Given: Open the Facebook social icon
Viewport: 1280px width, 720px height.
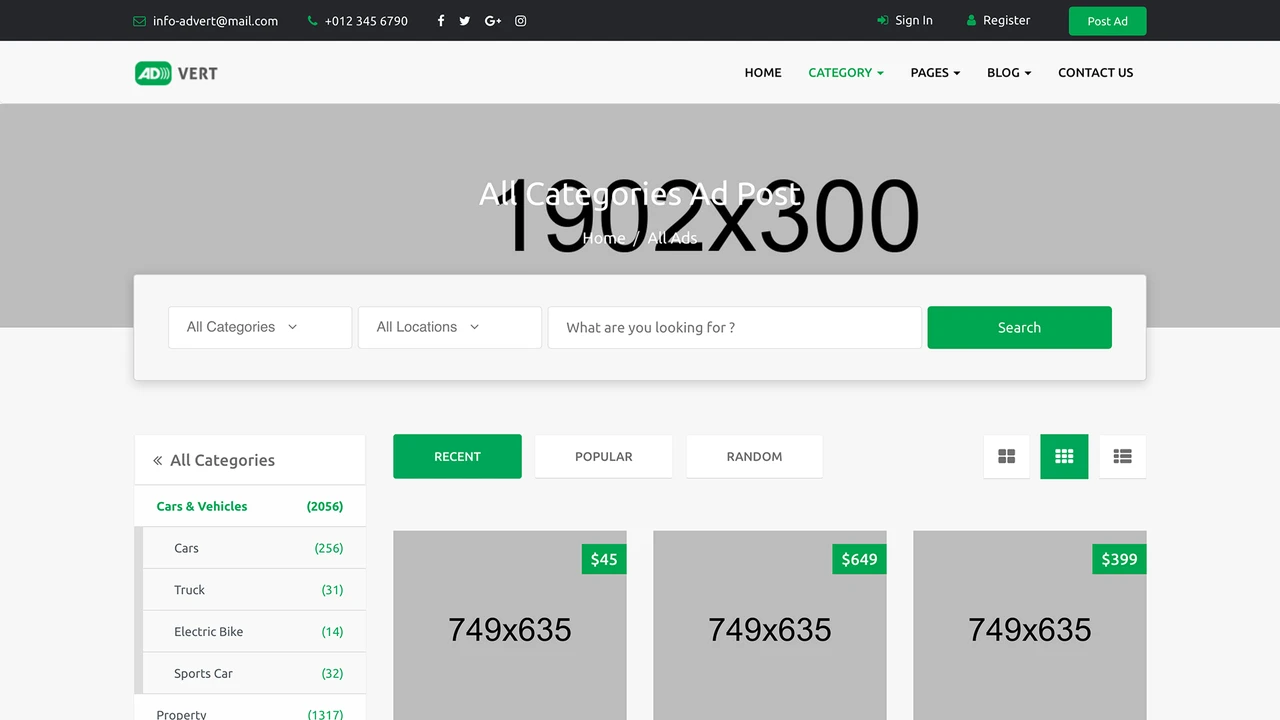Looking at the screenshot, I should (441, 21).
